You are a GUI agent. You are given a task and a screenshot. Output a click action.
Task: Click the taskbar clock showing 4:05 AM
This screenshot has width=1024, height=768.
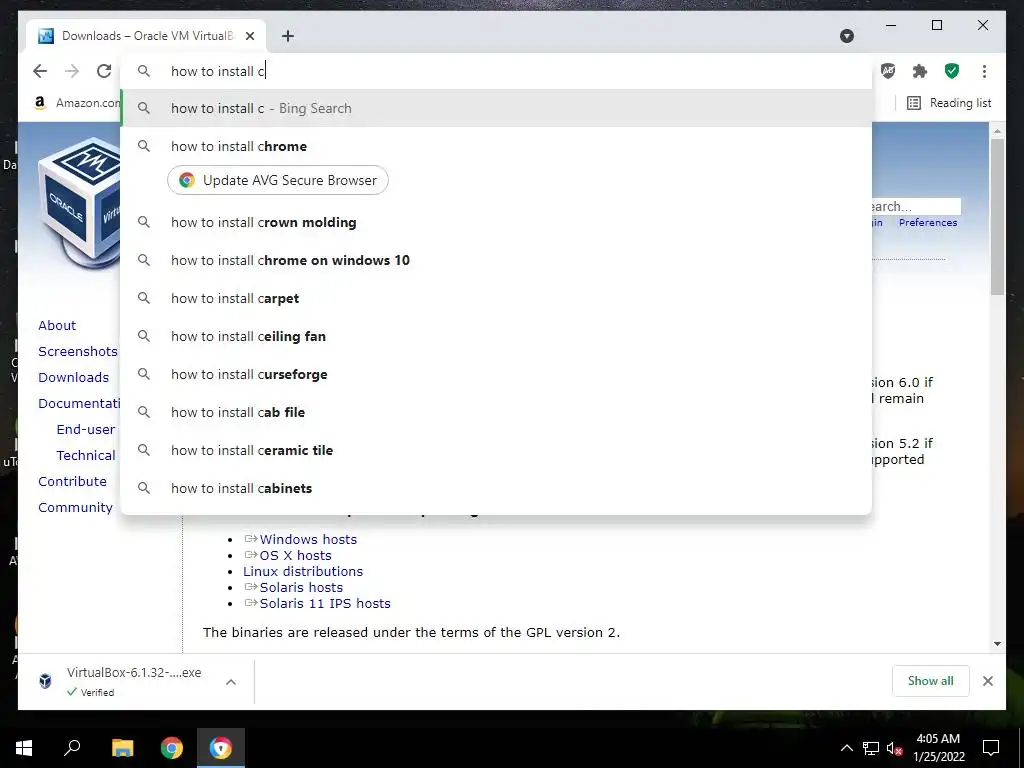coord(938,748)
